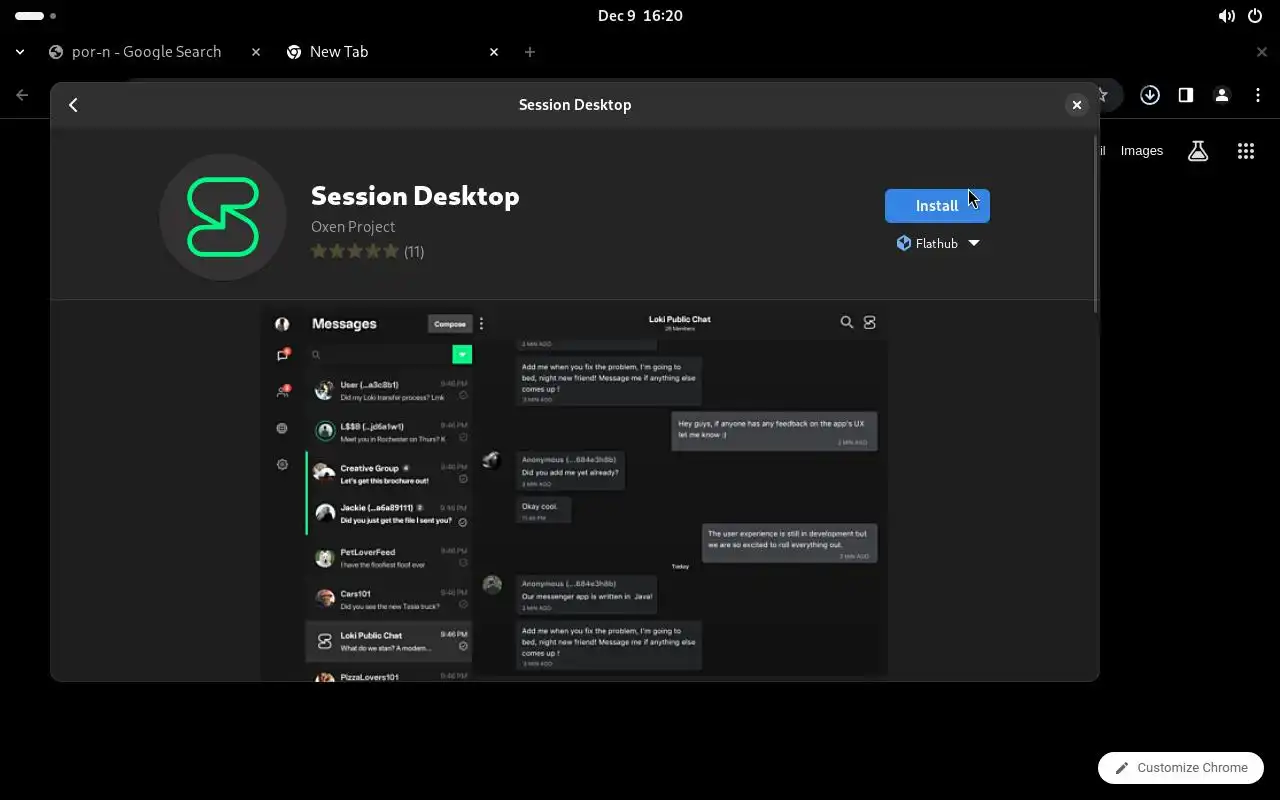1280x800 pixels.
Task: Click the power icon in top bar
Action: [1255, 16]
